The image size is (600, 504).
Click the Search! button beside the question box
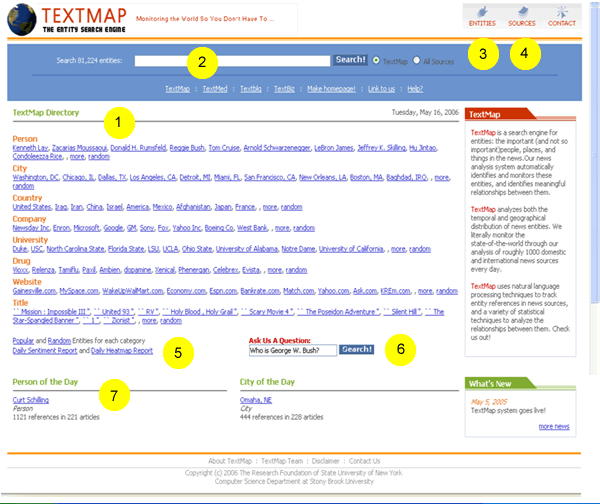point(356,349)
